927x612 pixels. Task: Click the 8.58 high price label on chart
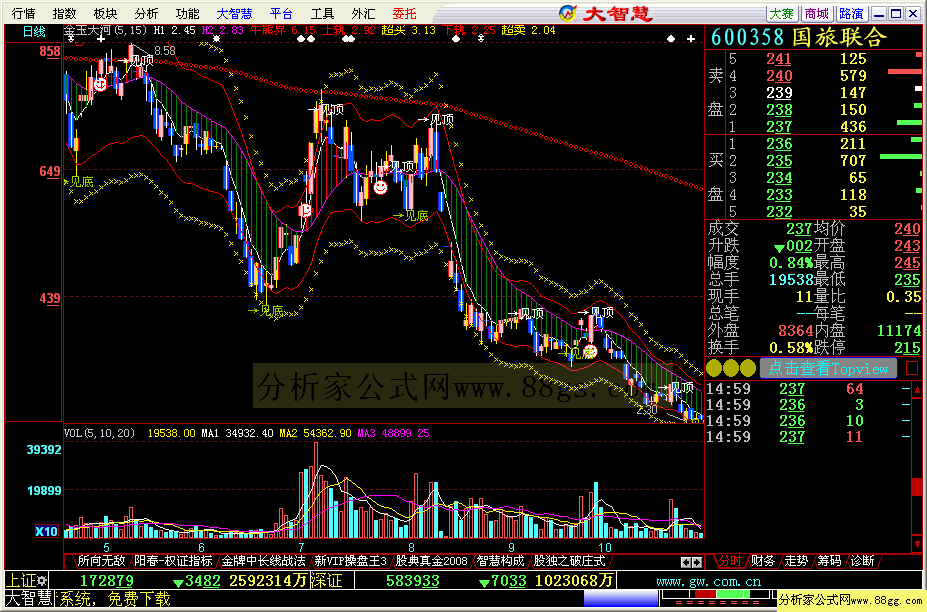tap(165, 51)
